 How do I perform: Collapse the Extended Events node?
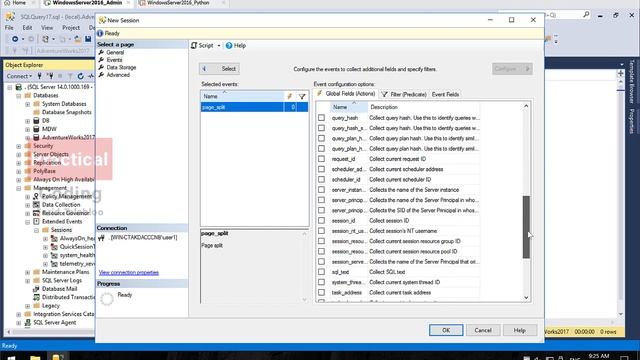click(27, 222)
